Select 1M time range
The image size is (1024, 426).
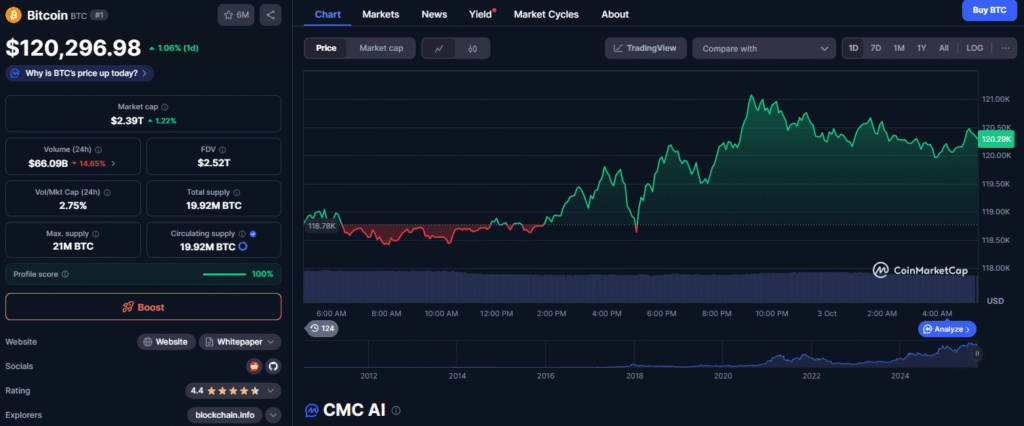899,48
